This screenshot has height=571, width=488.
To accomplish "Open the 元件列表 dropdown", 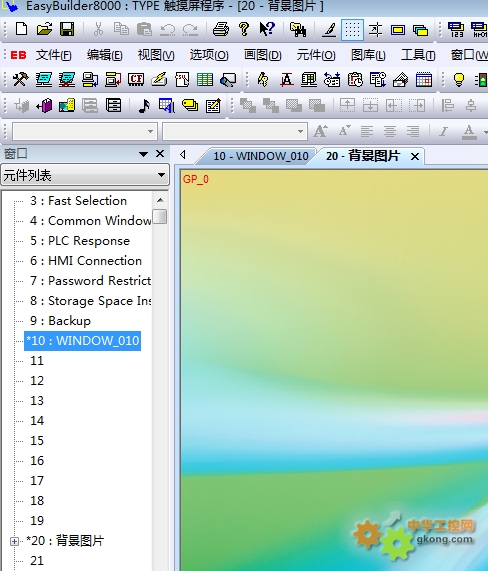I will click(x=85, y=176).
